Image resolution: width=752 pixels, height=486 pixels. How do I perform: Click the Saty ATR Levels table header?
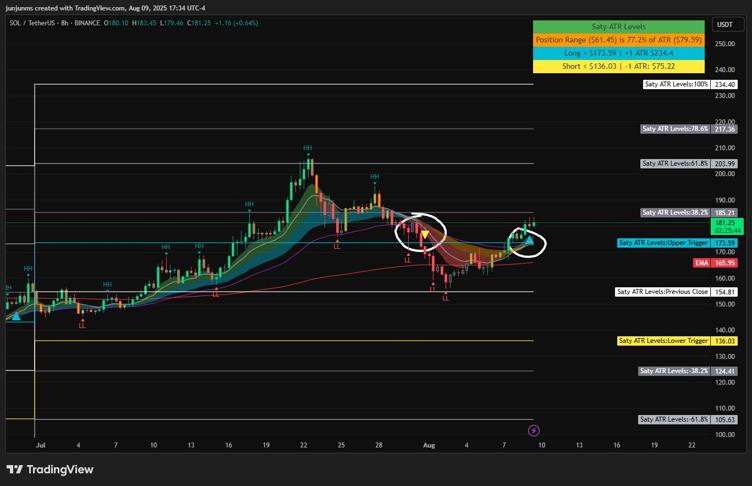[x=618, y=27]
